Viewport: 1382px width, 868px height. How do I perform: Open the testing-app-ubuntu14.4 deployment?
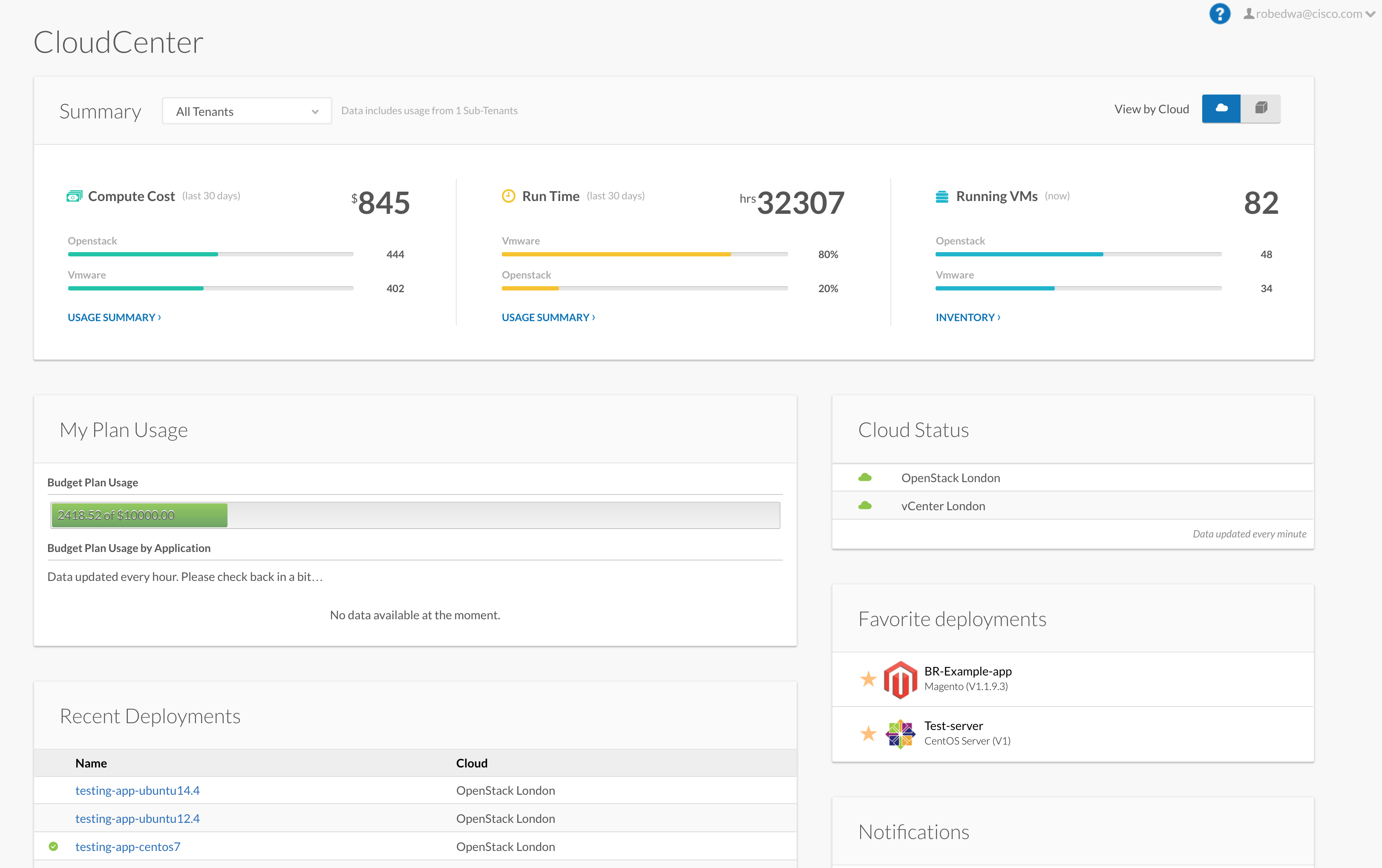(x=137, y=790)
